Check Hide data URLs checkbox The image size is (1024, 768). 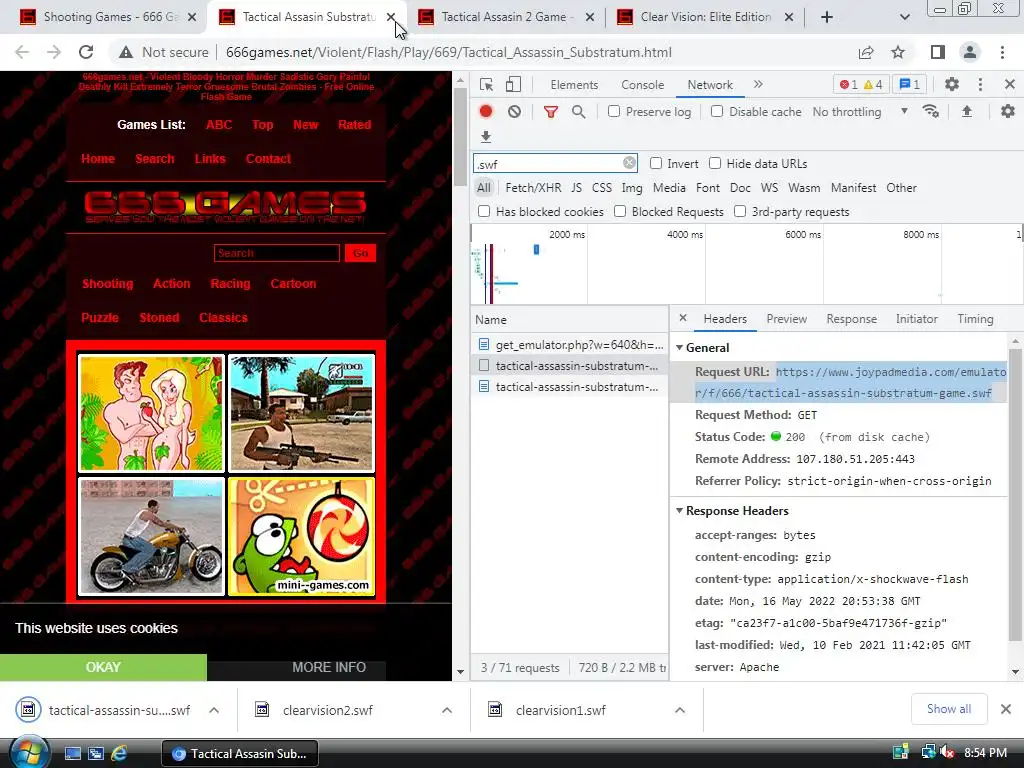[715, 163]
